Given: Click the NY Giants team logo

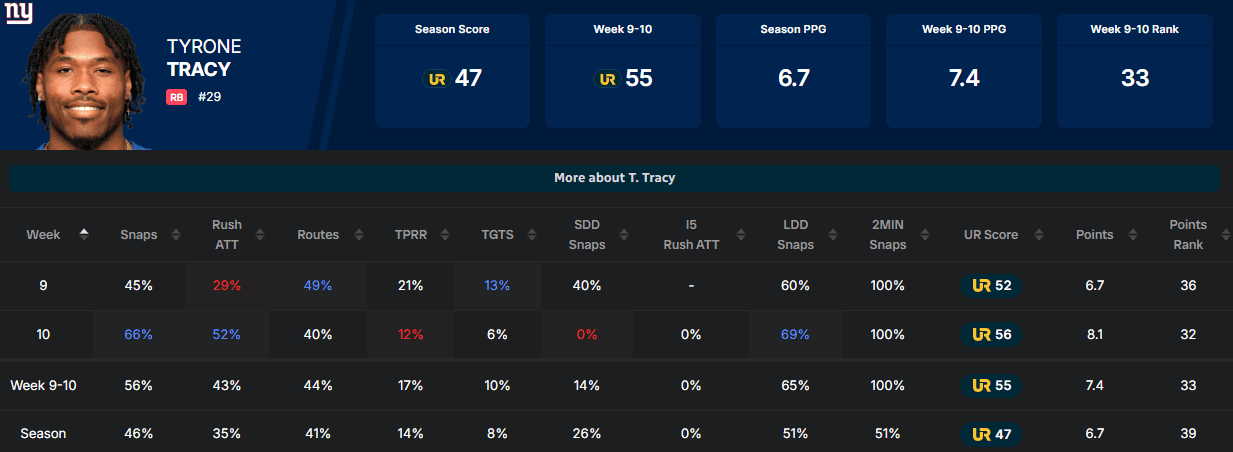Looking at the screenshot, I should [18, 14].
